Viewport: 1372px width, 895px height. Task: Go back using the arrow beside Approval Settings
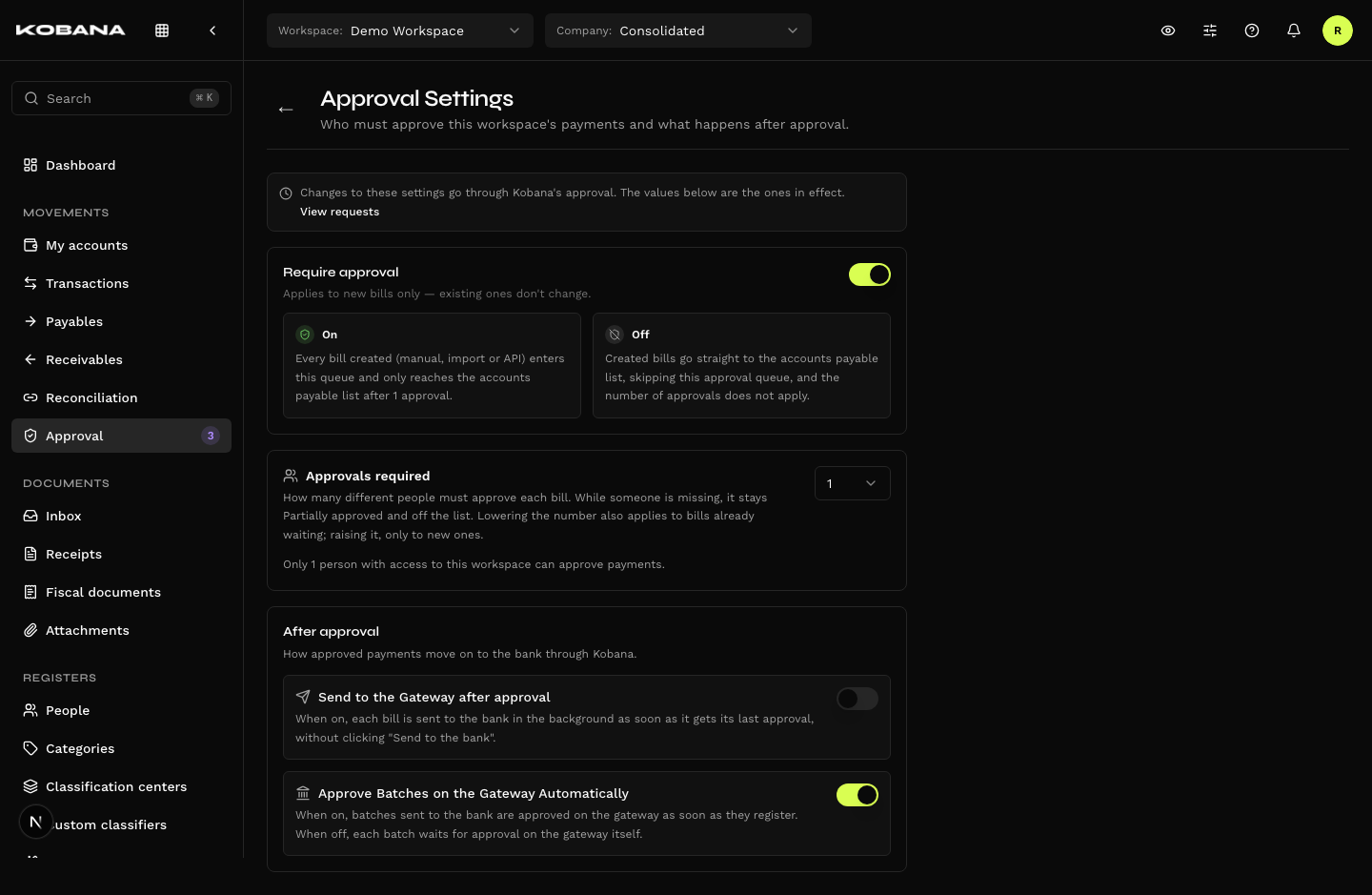point(286,110)
